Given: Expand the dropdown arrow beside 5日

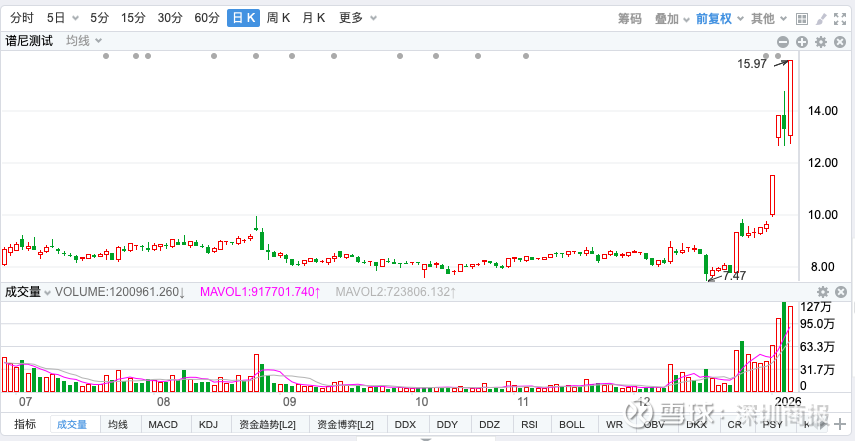Looking at the screenshot, I should click(x=75, y=19).
